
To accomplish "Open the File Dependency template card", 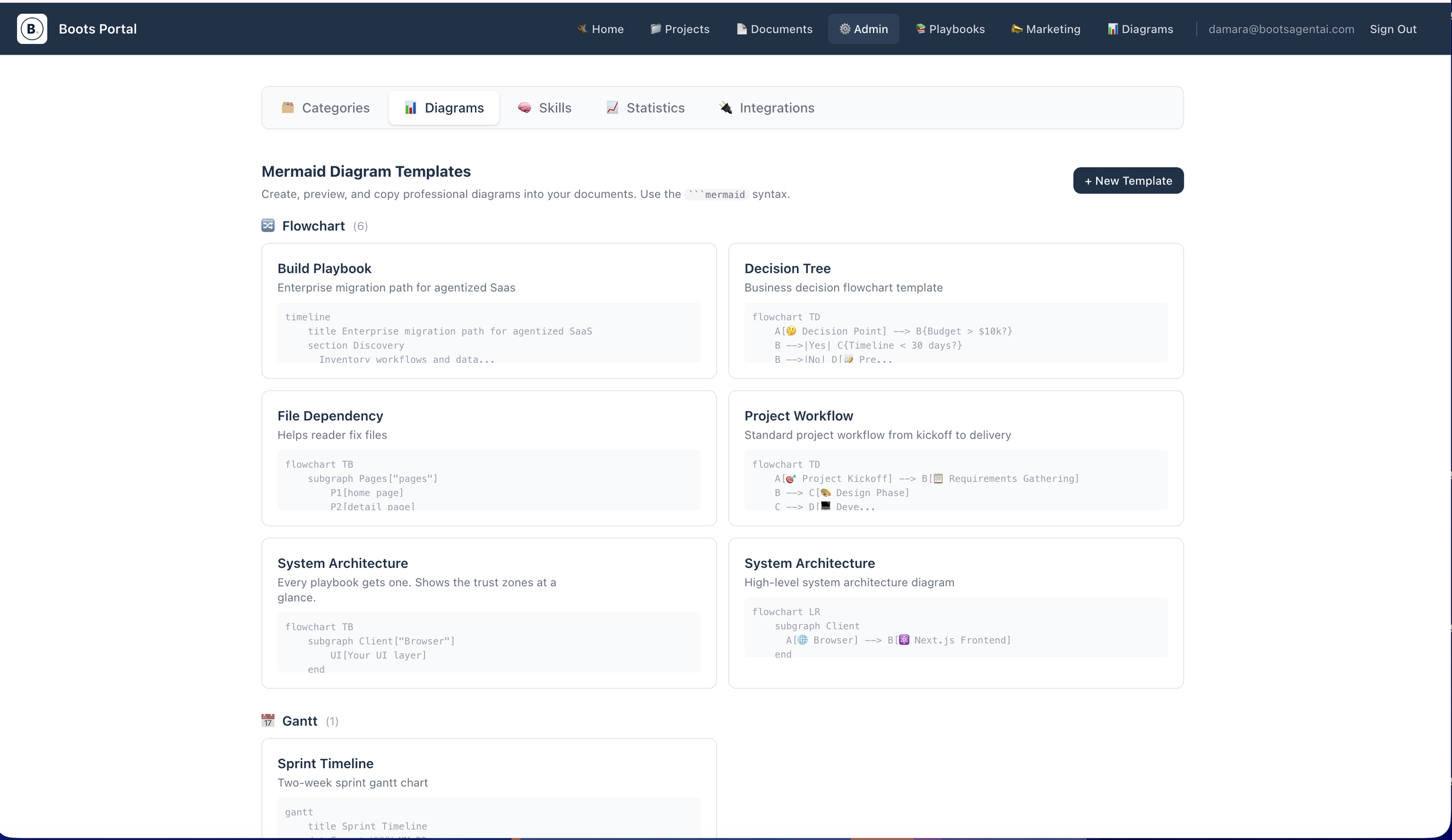I will (489, 458).
